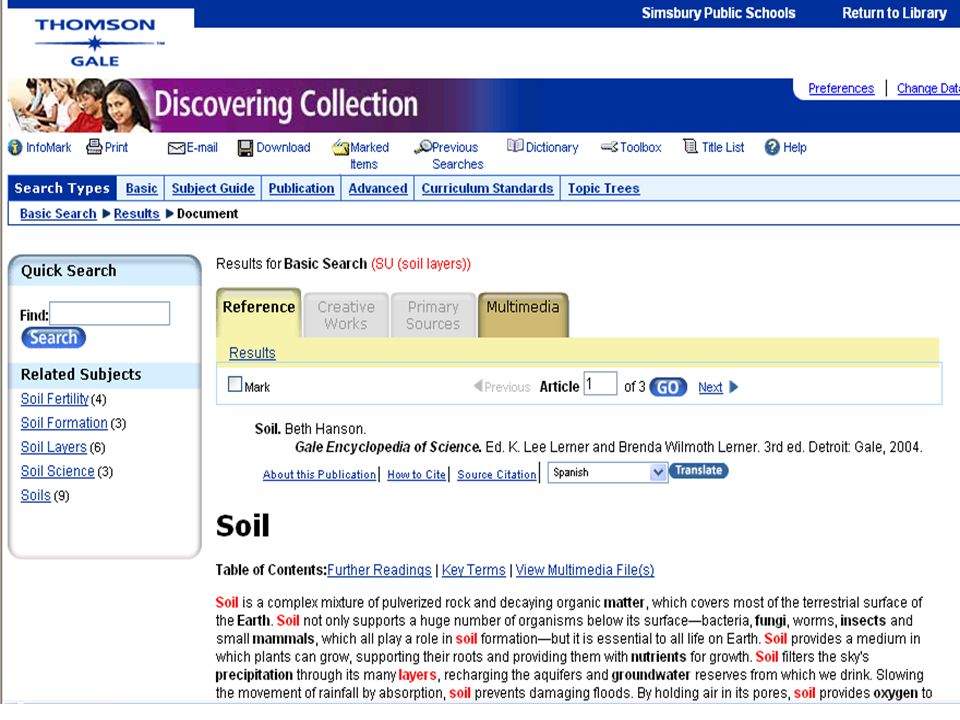Jump to Key Terms section

coord(474,570)
